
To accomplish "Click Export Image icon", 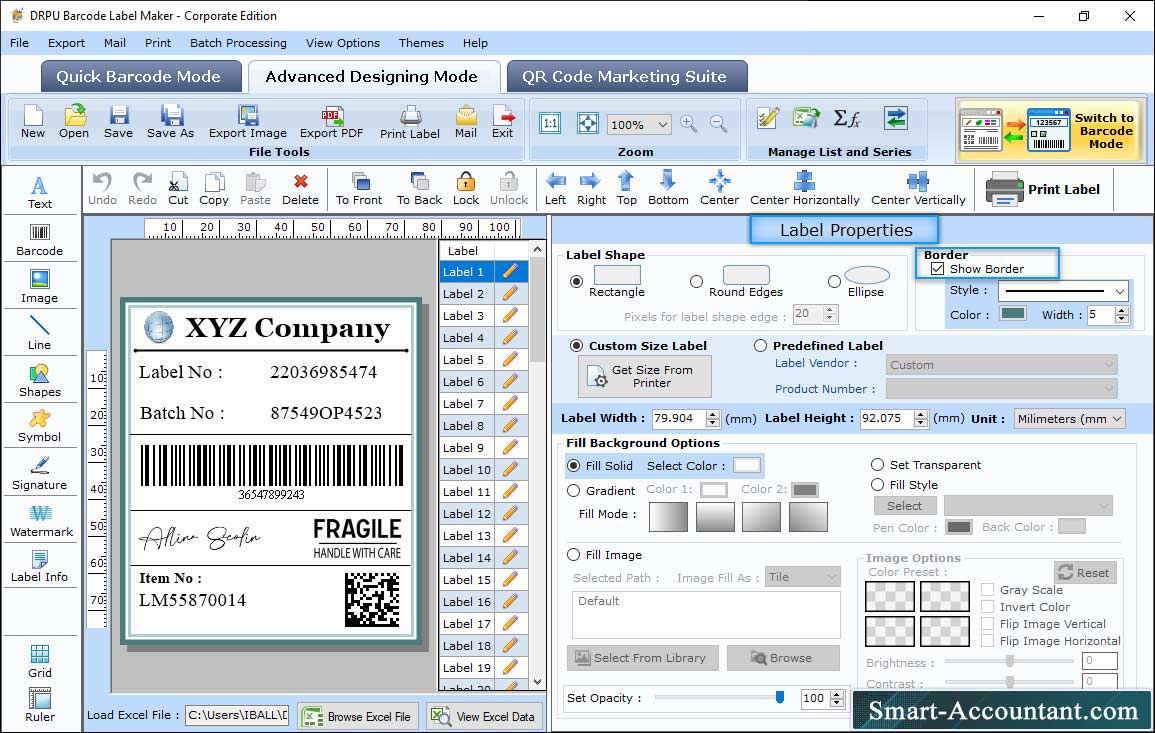I will click(x=248, y=122).
